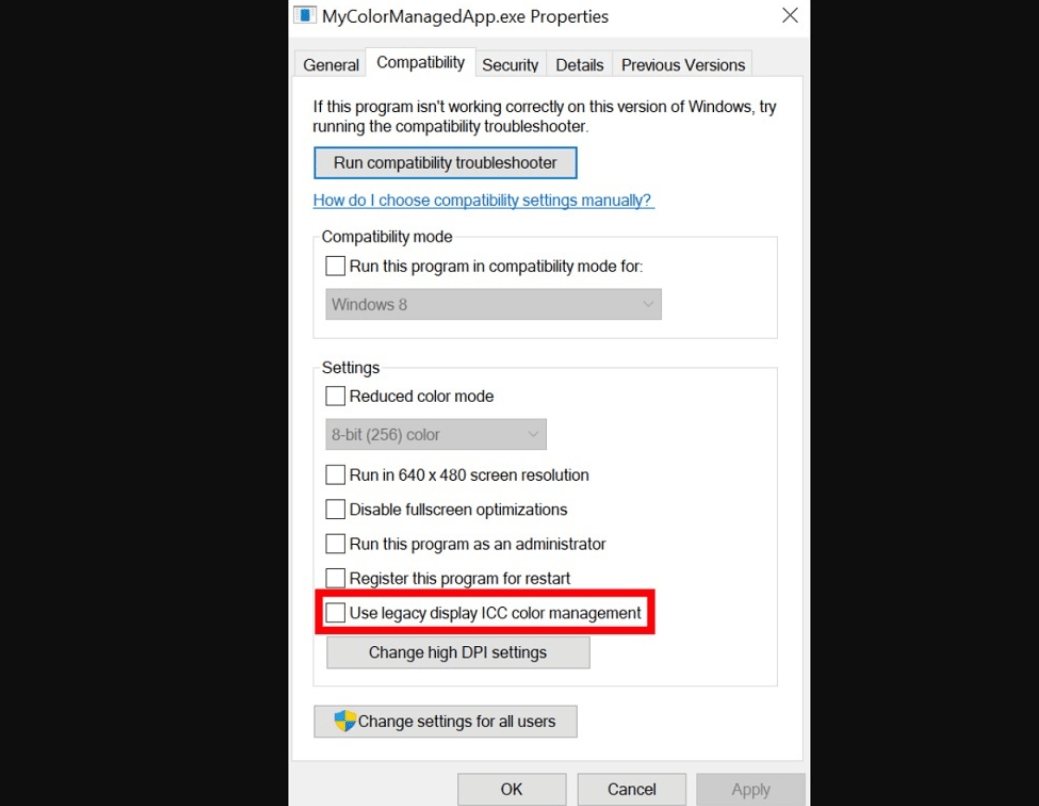The width and height of the screenshot is (1039, 806).
Task: Open the Windows 8 compatibility mode dropdown
Action: pos(493,304)
